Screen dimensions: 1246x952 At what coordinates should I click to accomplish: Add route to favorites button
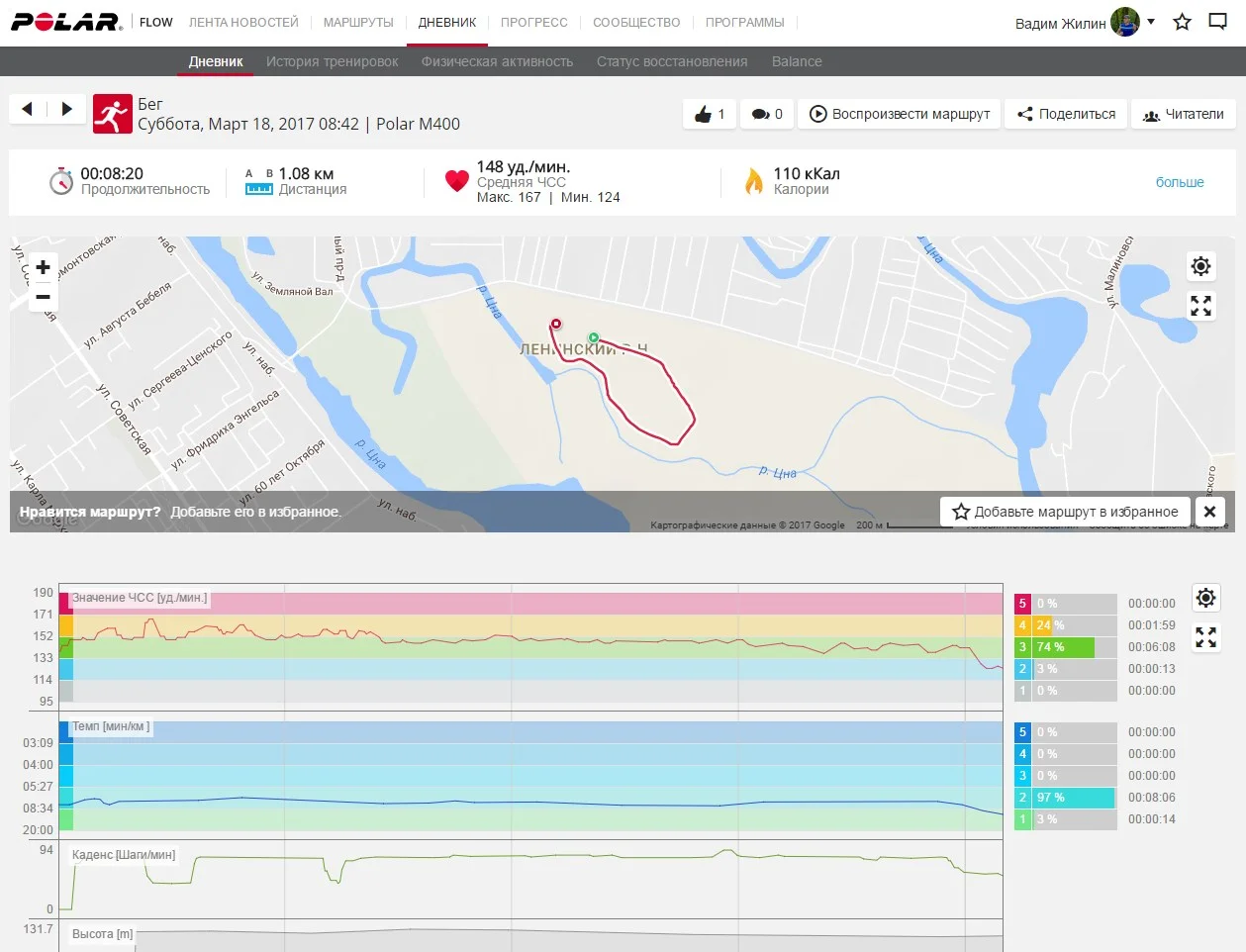click(x=1065, y=512)
